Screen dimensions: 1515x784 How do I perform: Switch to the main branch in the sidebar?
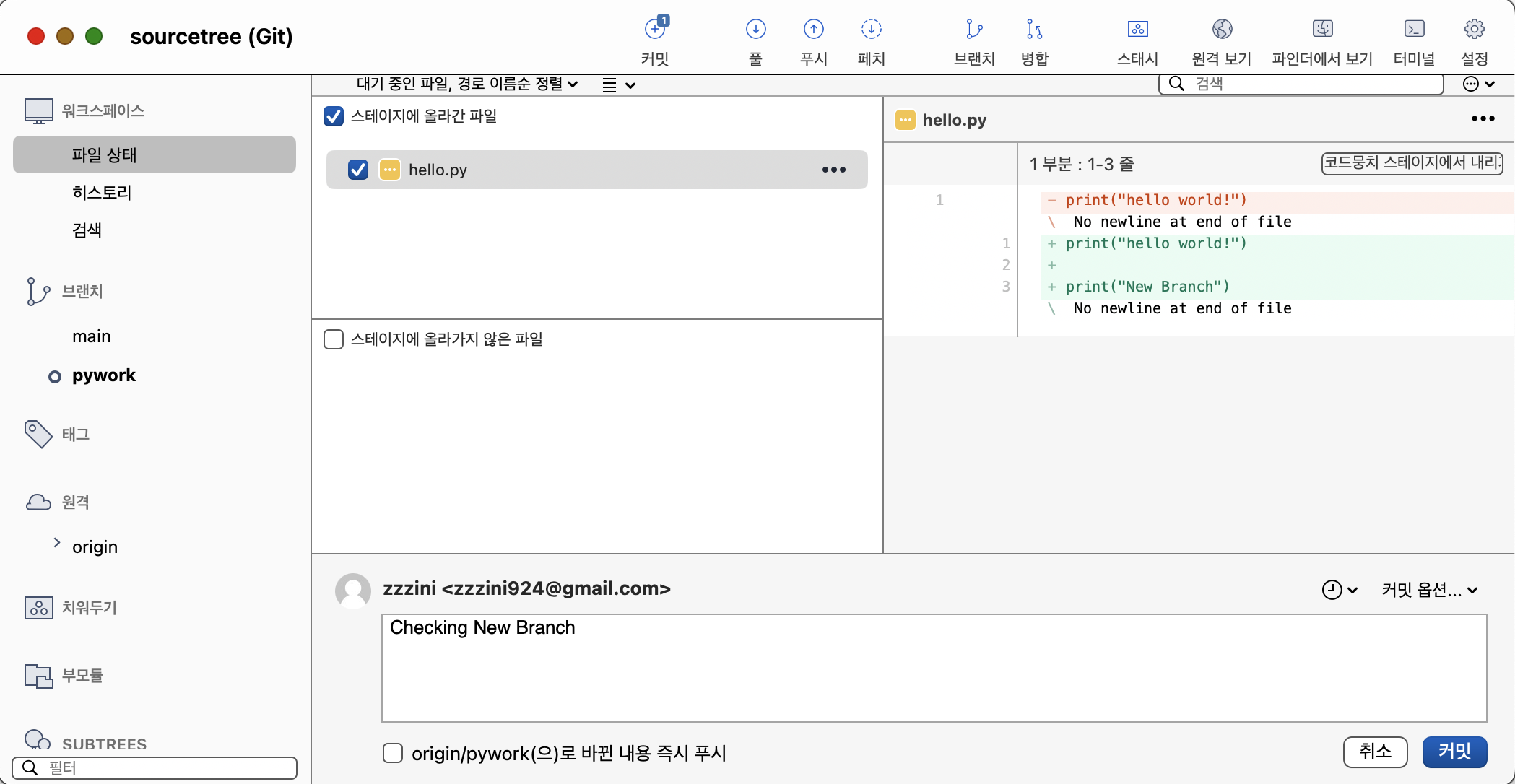click(x=92, y=336)
